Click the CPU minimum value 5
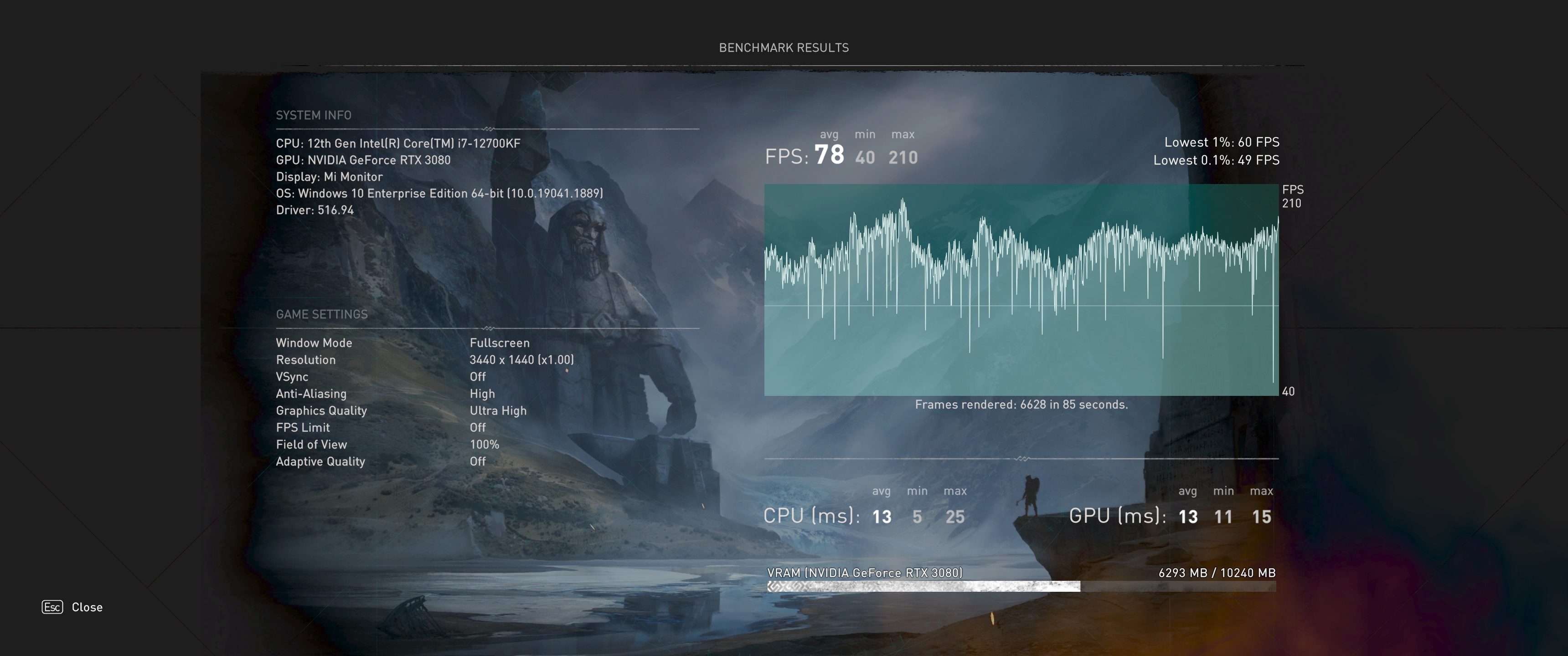1568x656 pixels. point(917,517)
